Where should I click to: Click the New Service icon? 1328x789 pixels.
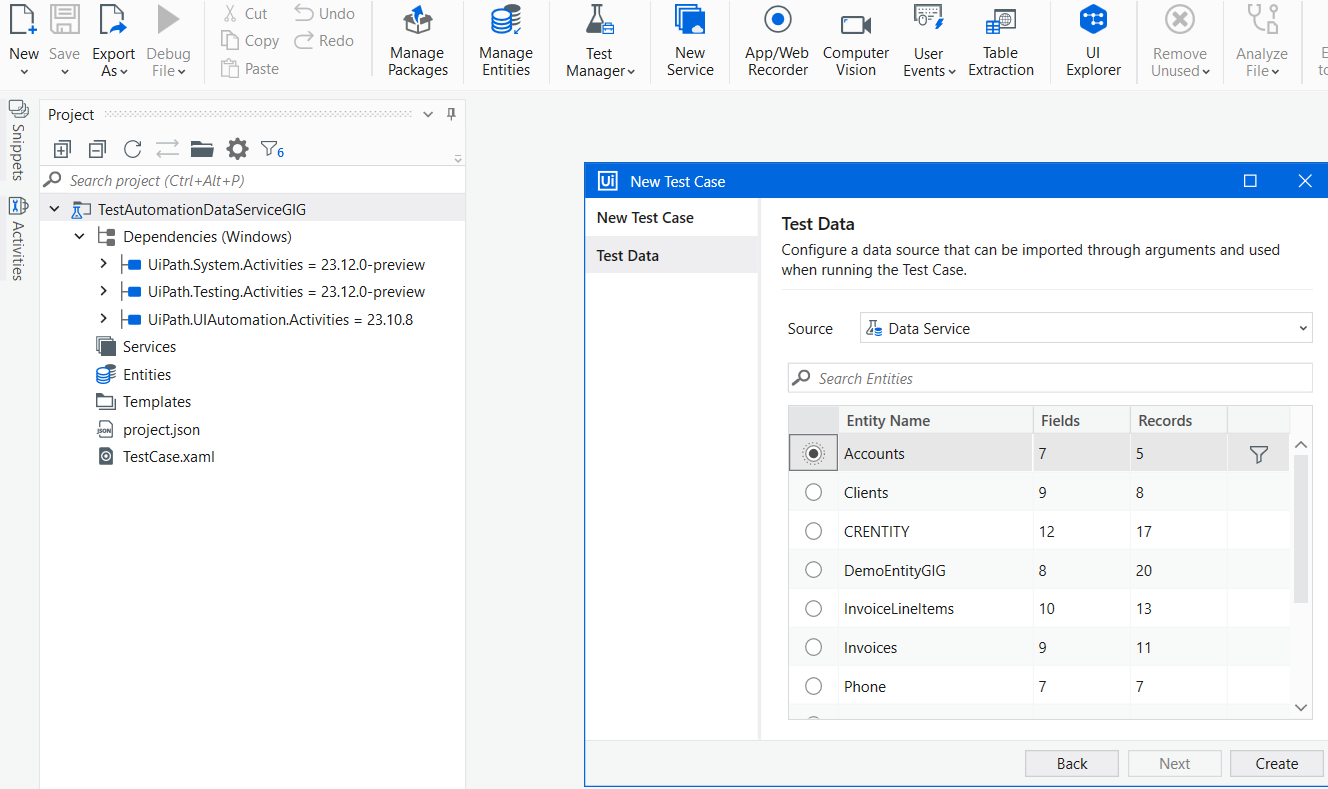[690, 20]
